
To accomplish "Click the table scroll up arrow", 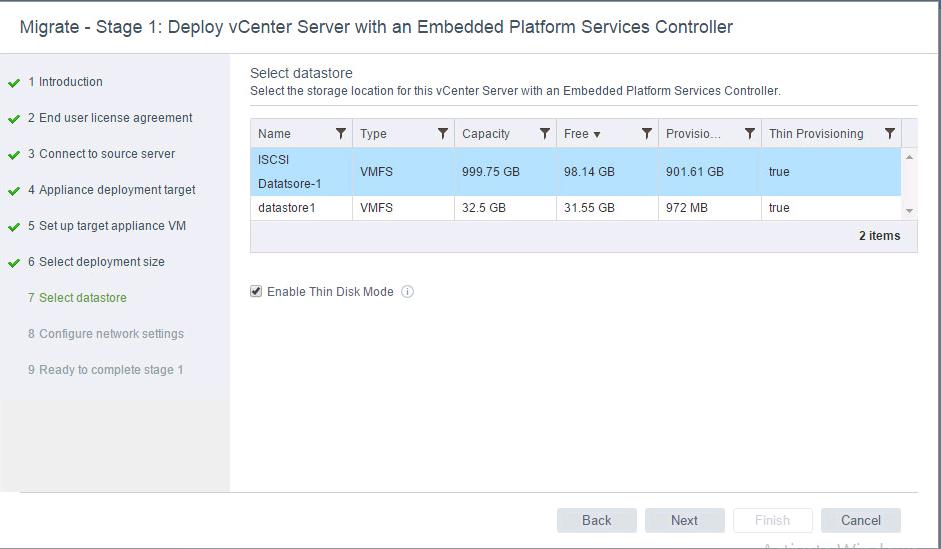I will coord(909,157).
